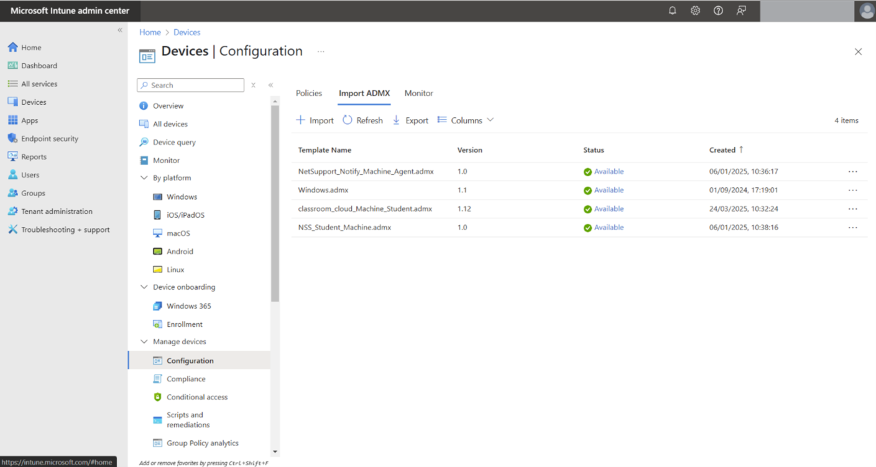The width and height of the screenshot is (876, 467).
Task: Open Available status for NetSupport_Notify_Machine_Agent.admx
Action: pos(608,171)
